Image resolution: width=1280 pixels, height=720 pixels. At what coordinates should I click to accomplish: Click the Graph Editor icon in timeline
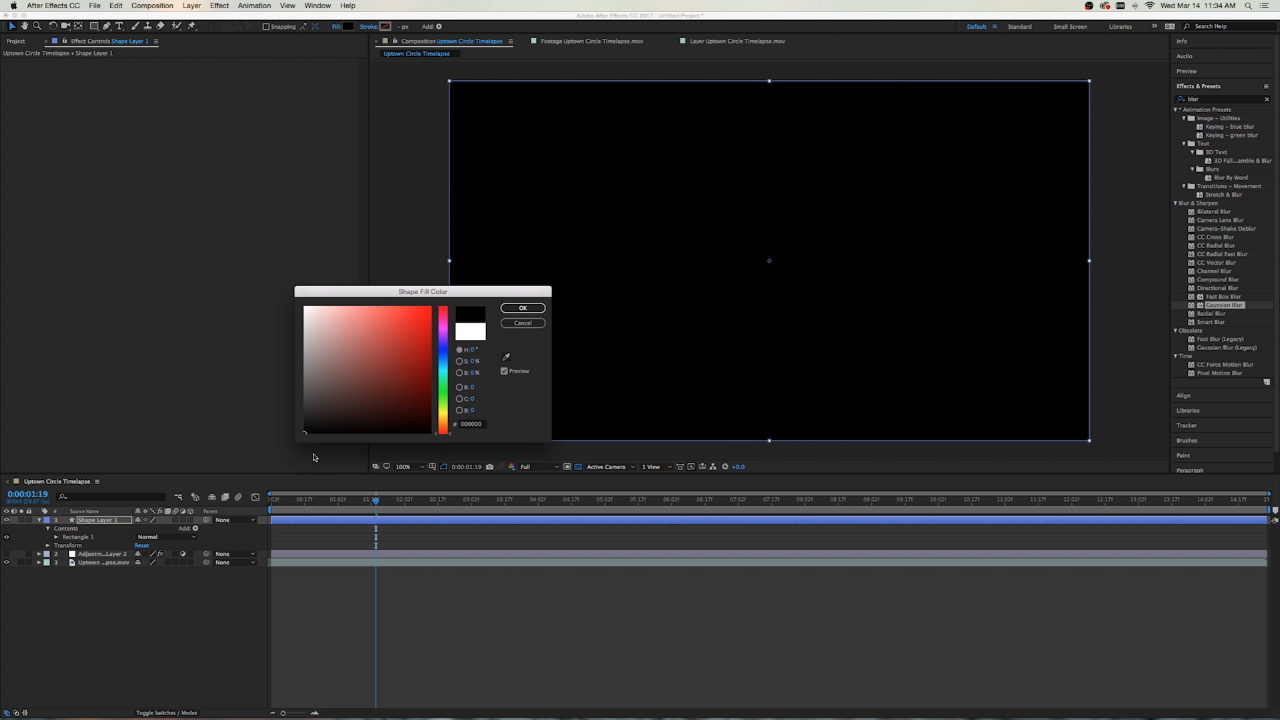(x=255, y=497)
